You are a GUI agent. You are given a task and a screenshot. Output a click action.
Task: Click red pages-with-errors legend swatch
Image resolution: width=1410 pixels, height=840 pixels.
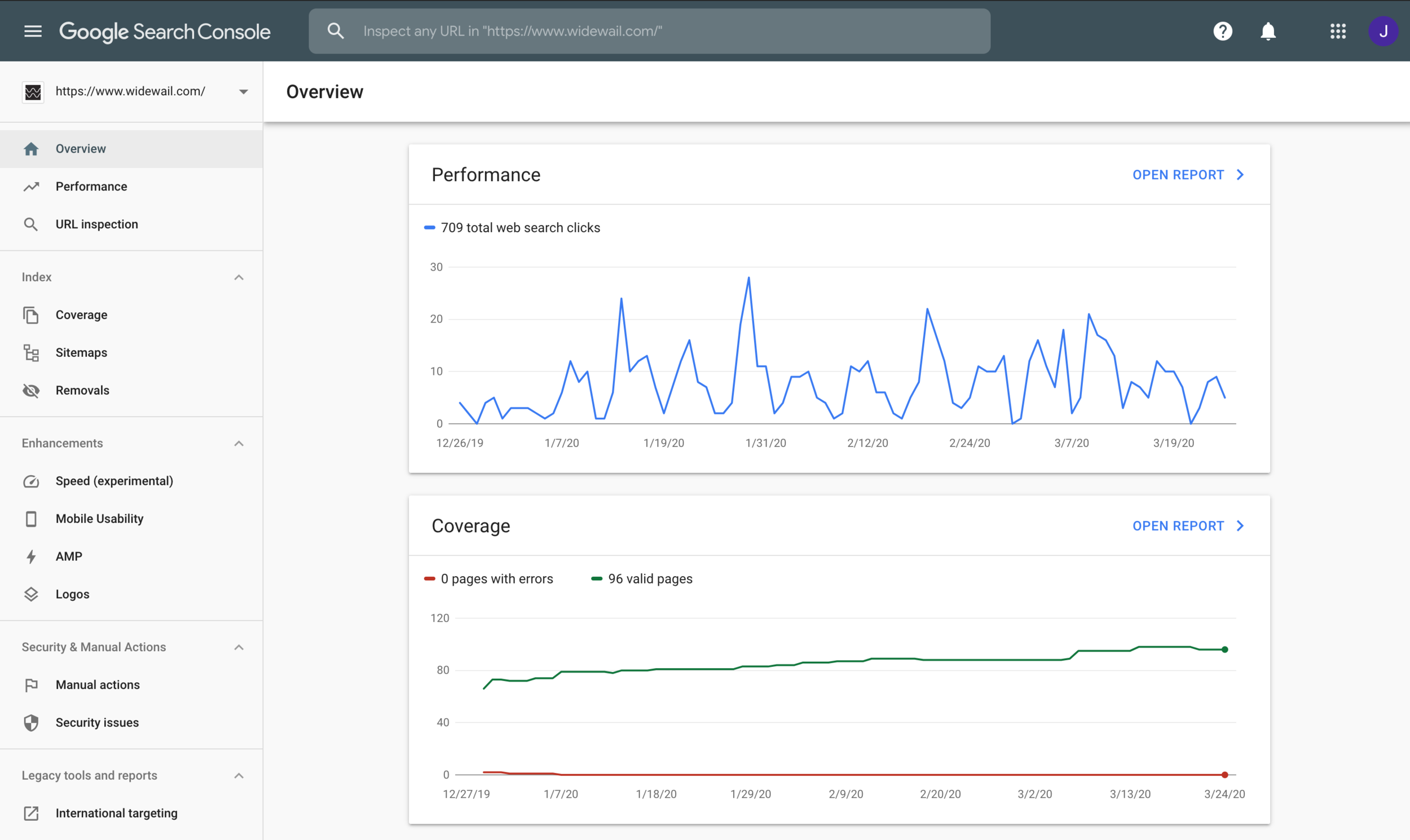click(x=429, y=578)
